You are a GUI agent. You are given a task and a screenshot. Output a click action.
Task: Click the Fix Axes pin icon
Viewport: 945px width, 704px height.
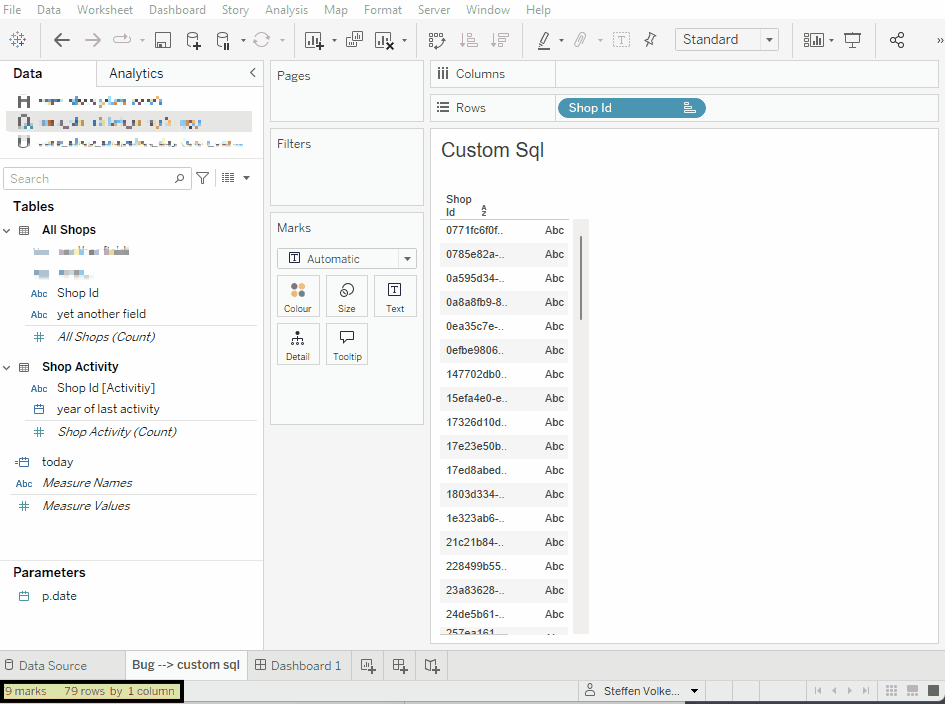click(x=650, y=40)
